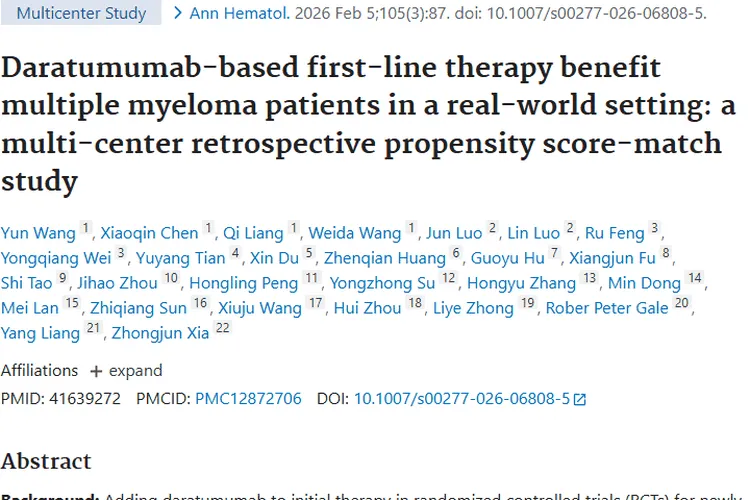
Task: Click author Rober Peter Gale
Action: (606, 308)
